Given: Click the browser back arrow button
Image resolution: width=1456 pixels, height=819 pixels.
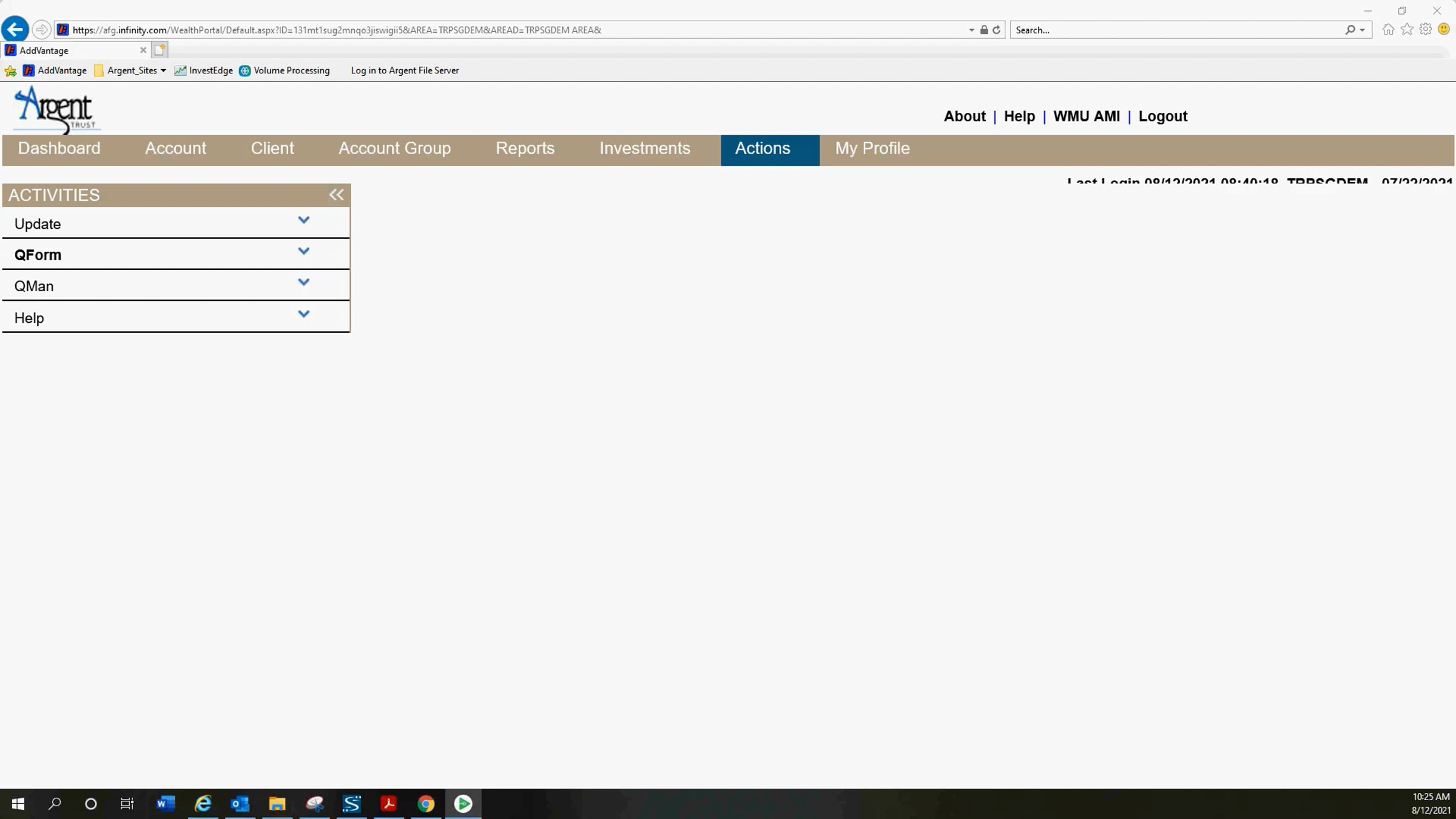Looking at the screenshot, I should (x=15, y=29).
